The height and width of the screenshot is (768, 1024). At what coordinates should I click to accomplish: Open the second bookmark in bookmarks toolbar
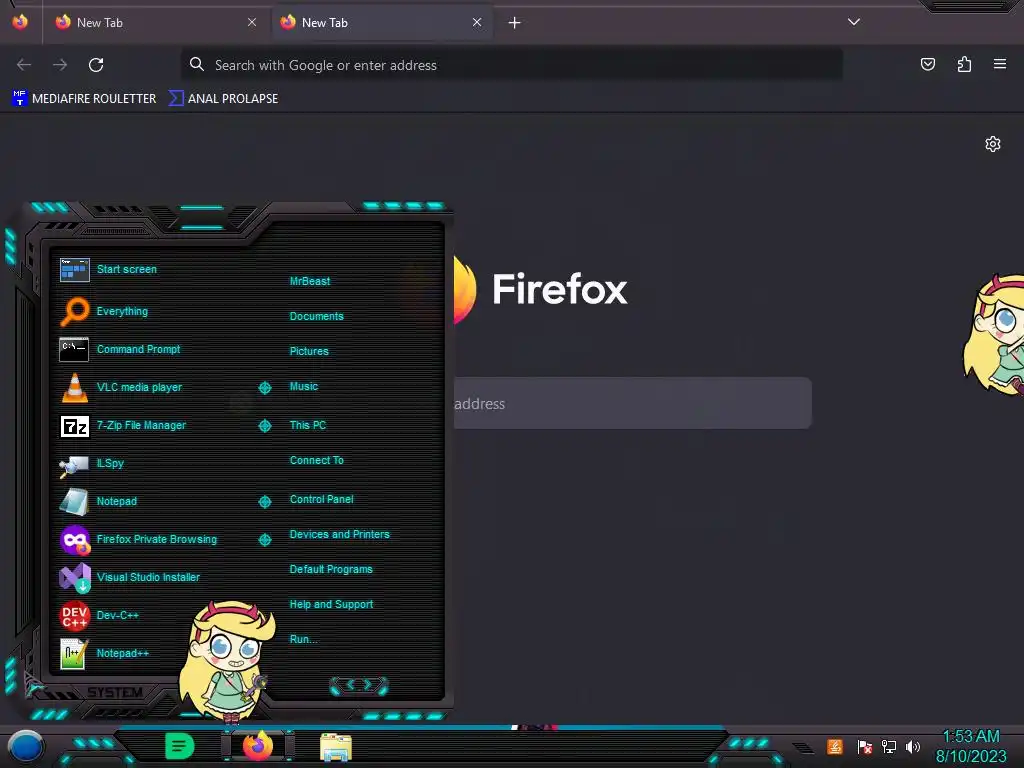(223, 99)
